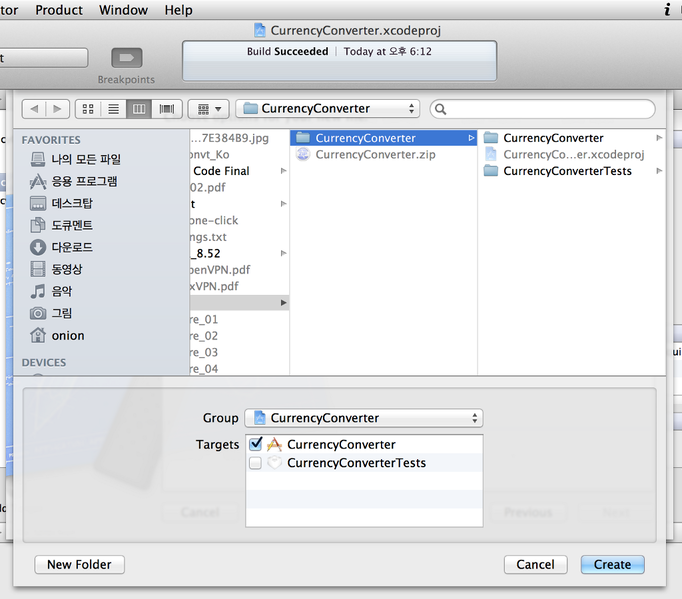Viewport: 682px width, 599px height.
Task: Click the Cancel button
Action: pyautogui.click(x=535, y=564)
